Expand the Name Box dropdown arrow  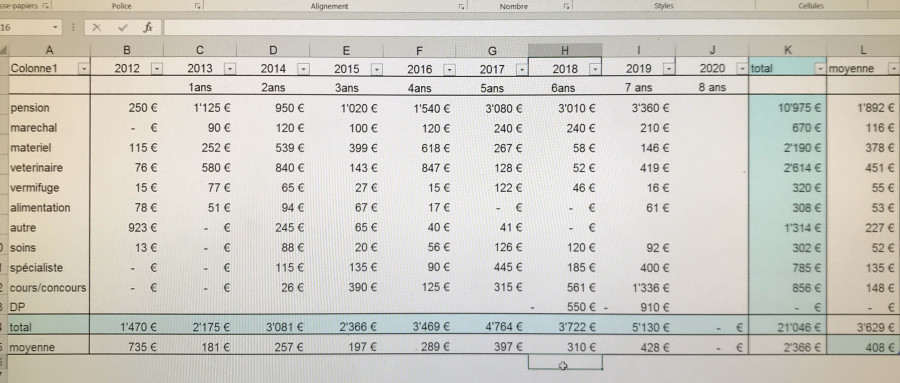pos(55,27)
